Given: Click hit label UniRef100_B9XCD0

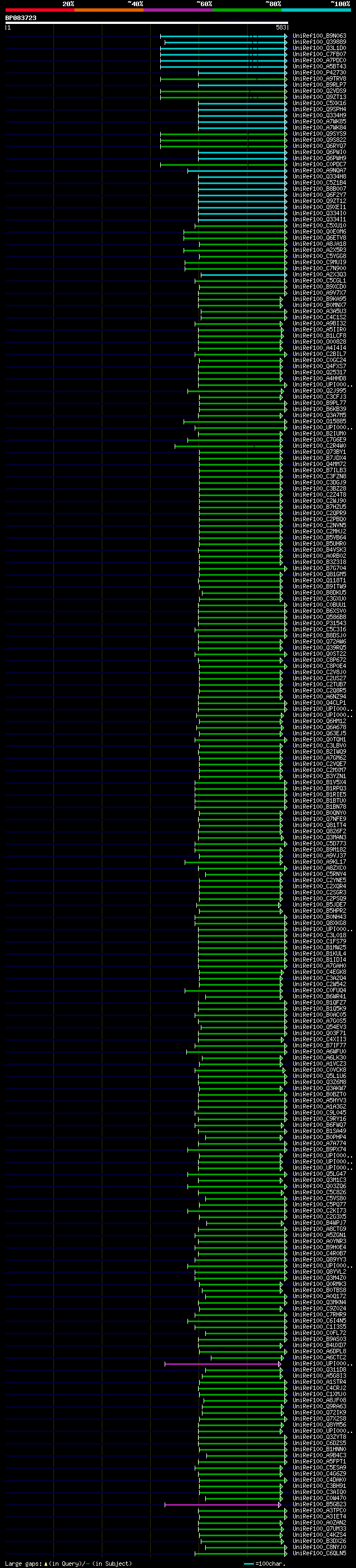Looking at the screenshot, I should pos(319,286).
